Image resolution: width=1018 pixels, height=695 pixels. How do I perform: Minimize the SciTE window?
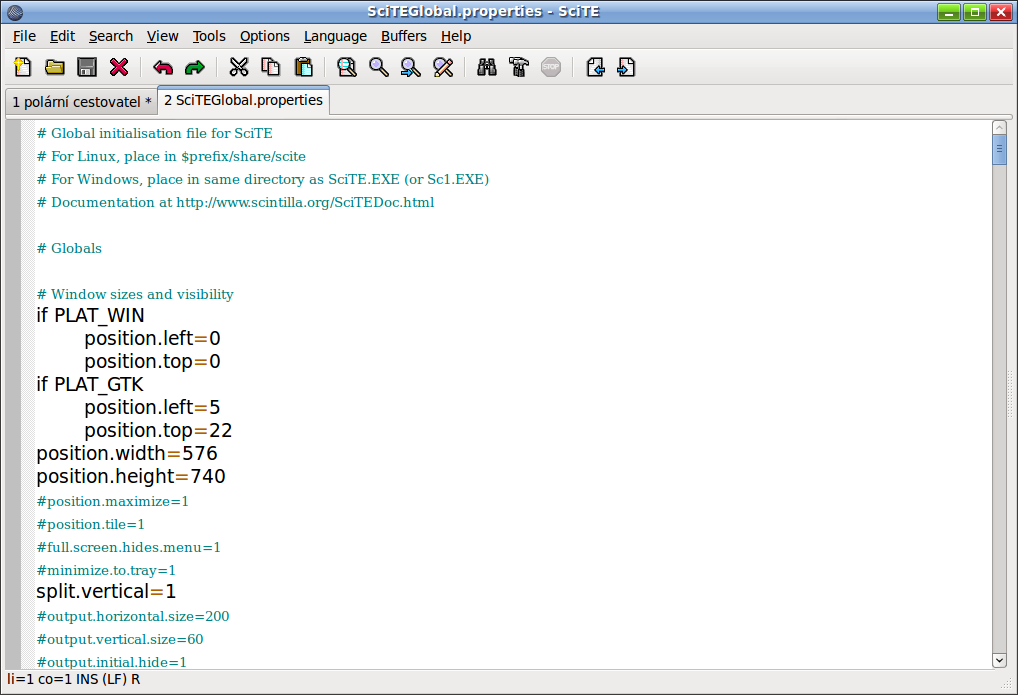tap(949, 12)
